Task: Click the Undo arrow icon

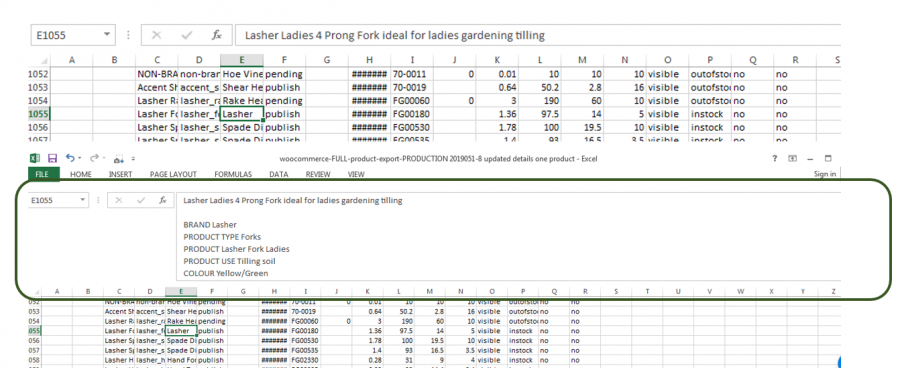Action: pyautogui.click(x=70, y=158)
